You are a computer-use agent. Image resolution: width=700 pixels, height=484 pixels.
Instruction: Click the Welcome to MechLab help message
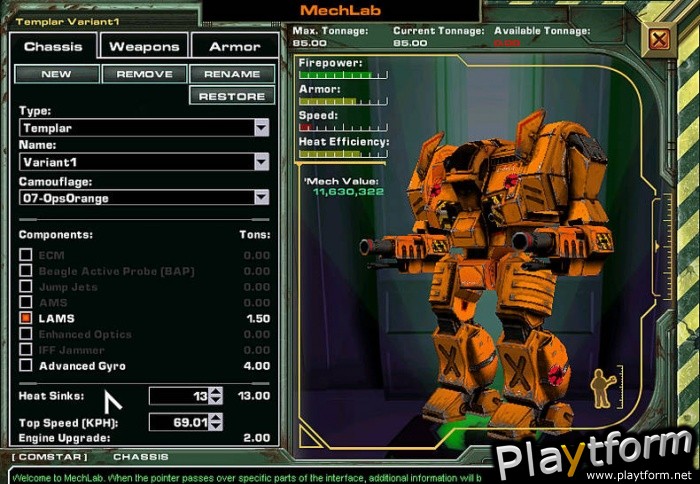click(246, 477)
